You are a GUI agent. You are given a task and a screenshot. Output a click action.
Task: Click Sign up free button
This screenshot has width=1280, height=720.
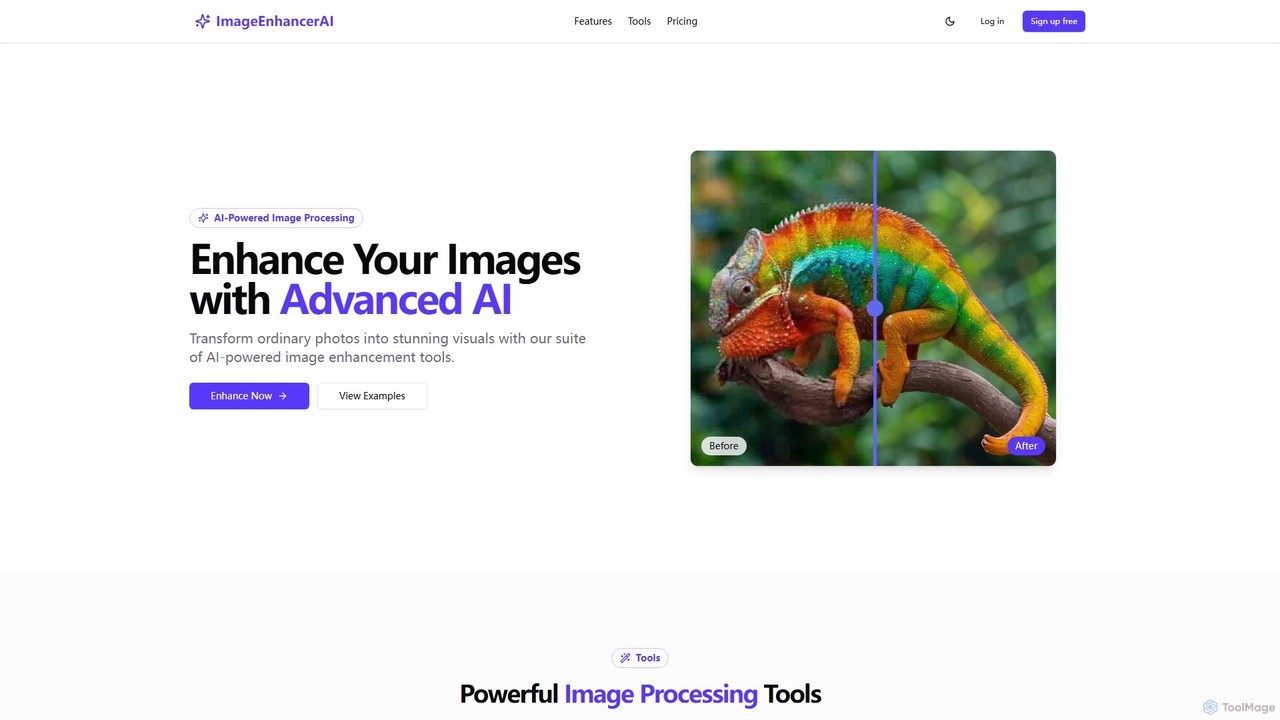1054,21
